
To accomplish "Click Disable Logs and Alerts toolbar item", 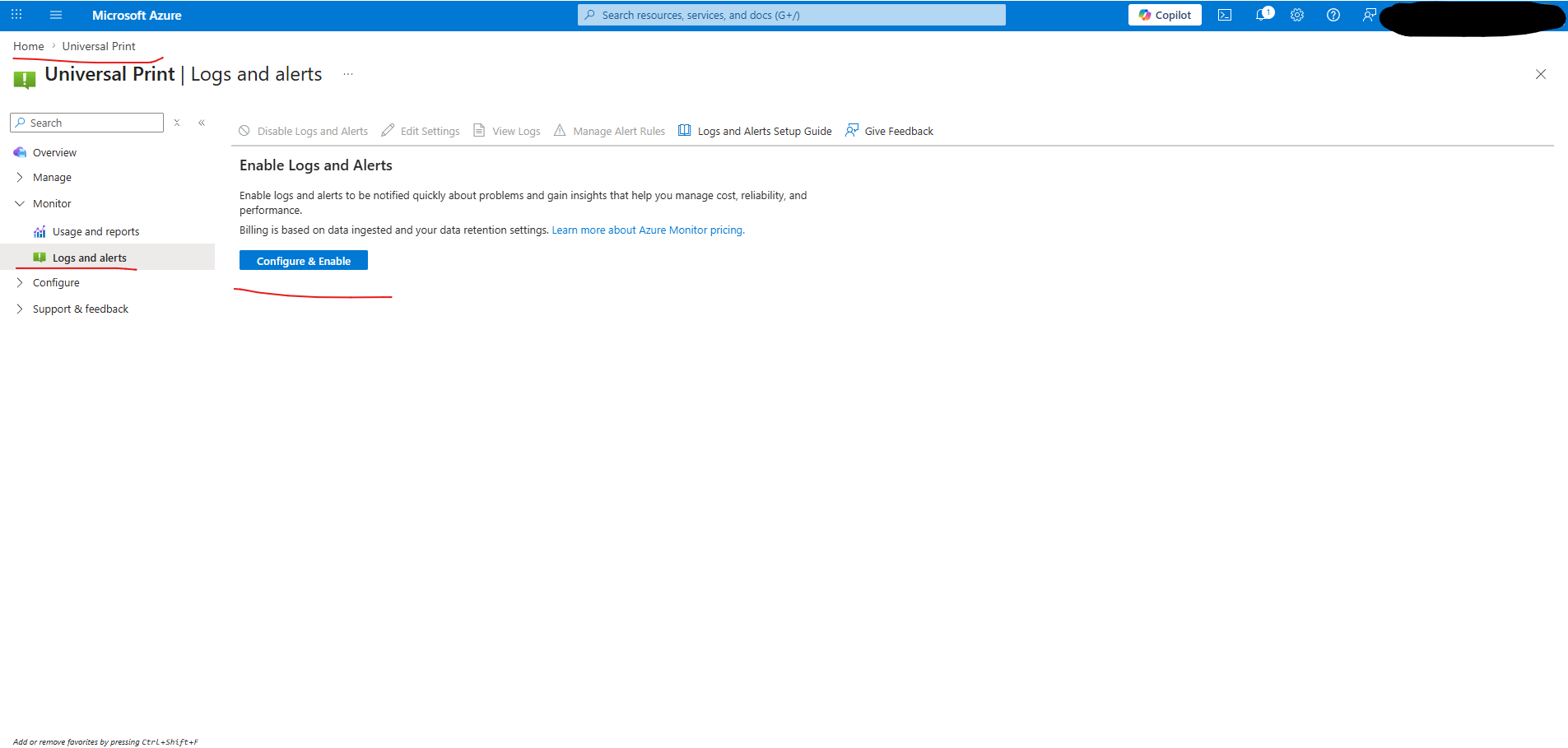I will (303, 131).
